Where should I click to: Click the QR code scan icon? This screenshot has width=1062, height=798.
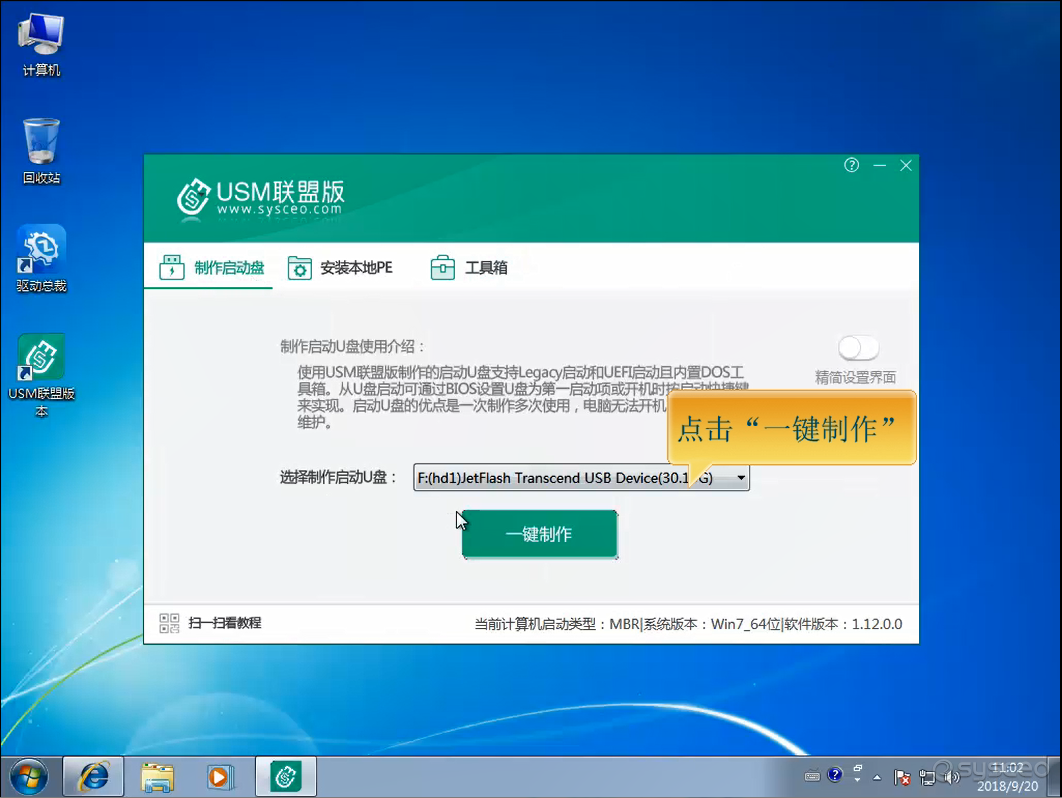coord(169,623)
